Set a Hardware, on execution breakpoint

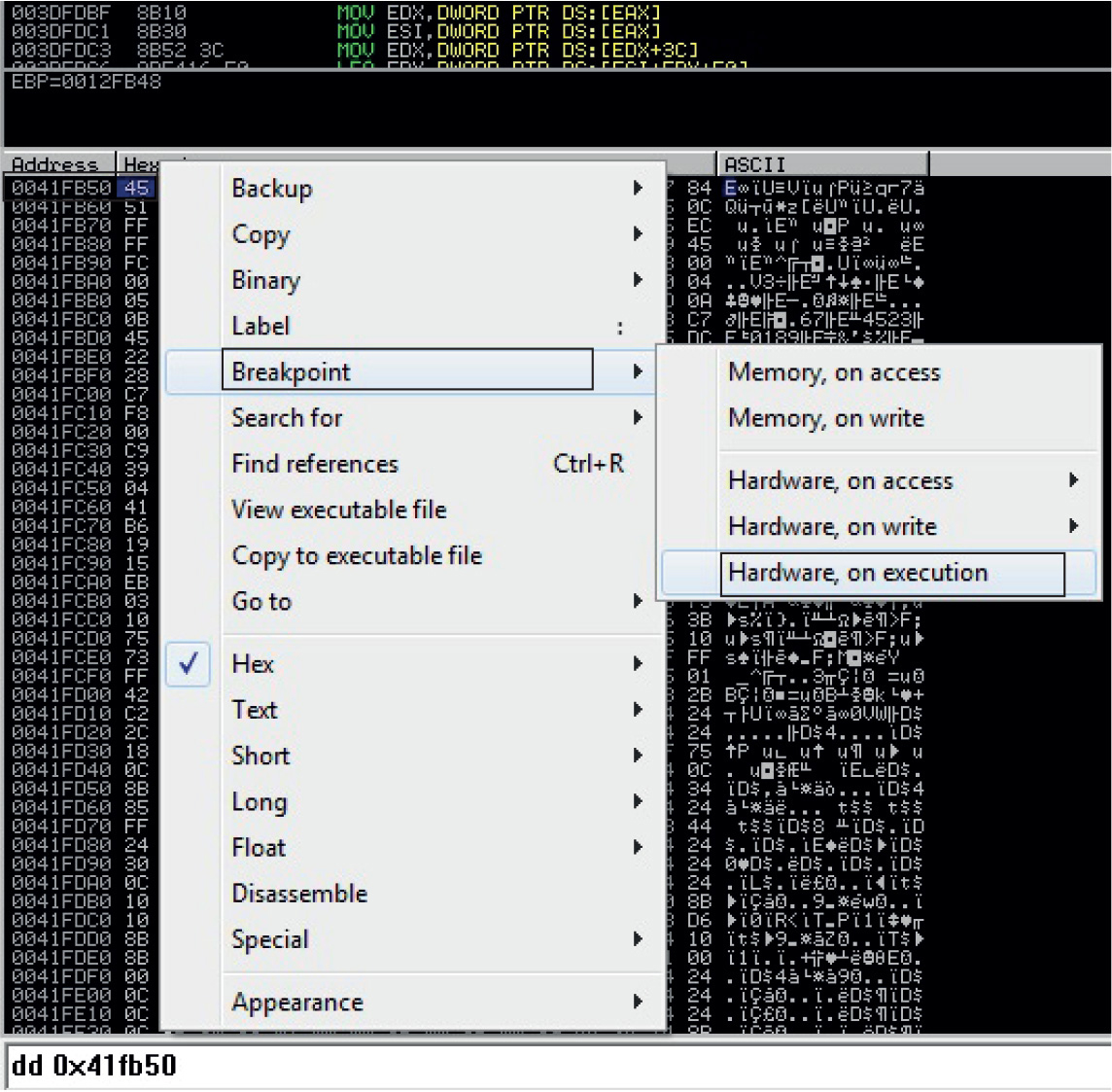click(880, 573)
